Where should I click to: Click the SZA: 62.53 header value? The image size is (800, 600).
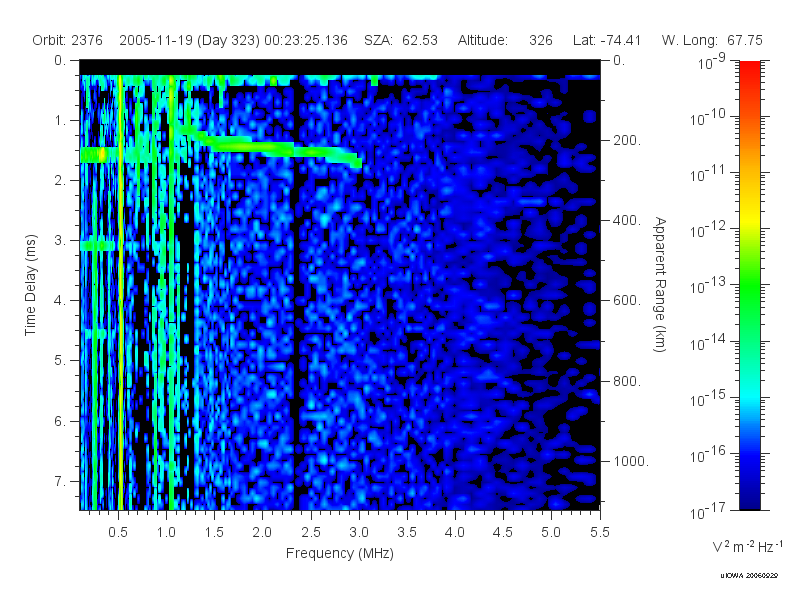point(401,40)
